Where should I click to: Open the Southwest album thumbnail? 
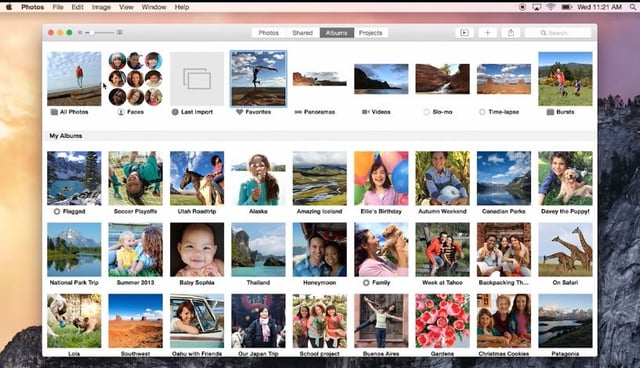pyautogui.click(x=136, y=321)
